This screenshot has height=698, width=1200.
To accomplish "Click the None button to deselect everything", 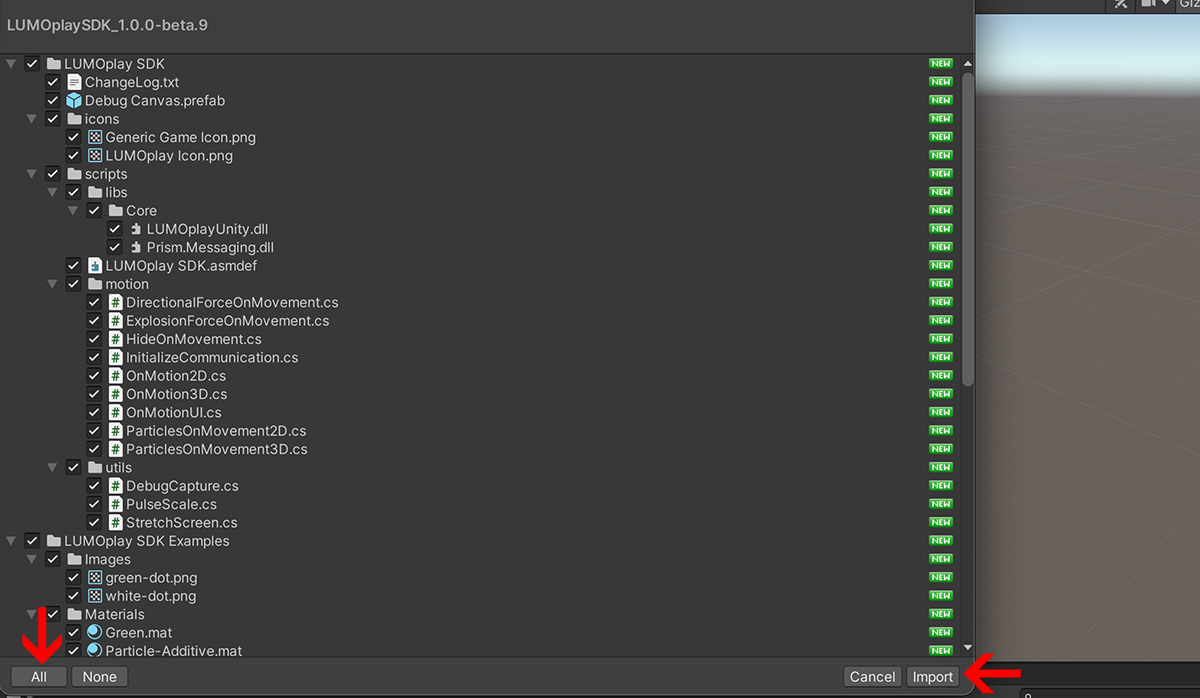I will point(99,677).
